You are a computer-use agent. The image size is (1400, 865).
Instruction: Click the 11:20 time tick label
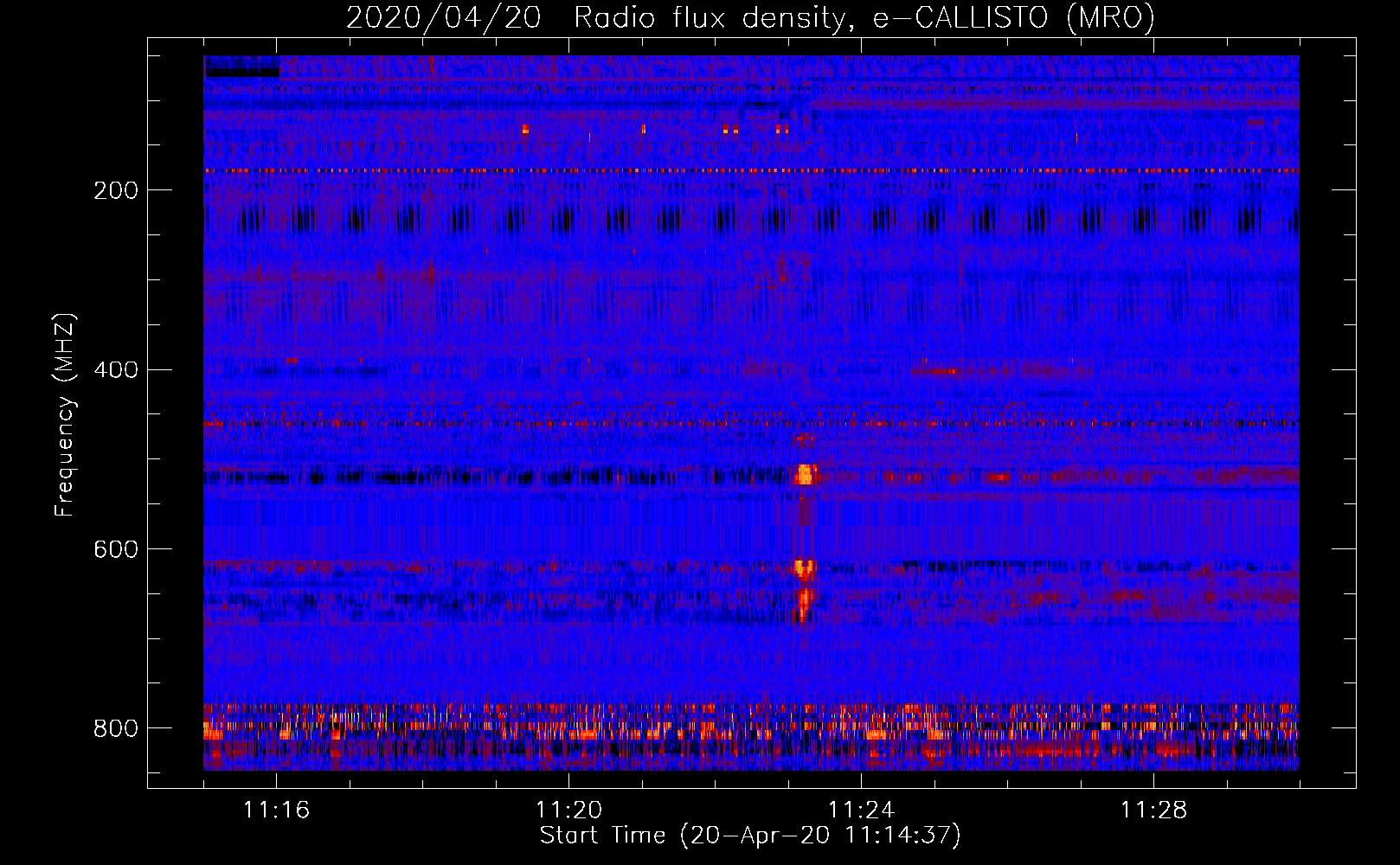[x=568, y=811]
